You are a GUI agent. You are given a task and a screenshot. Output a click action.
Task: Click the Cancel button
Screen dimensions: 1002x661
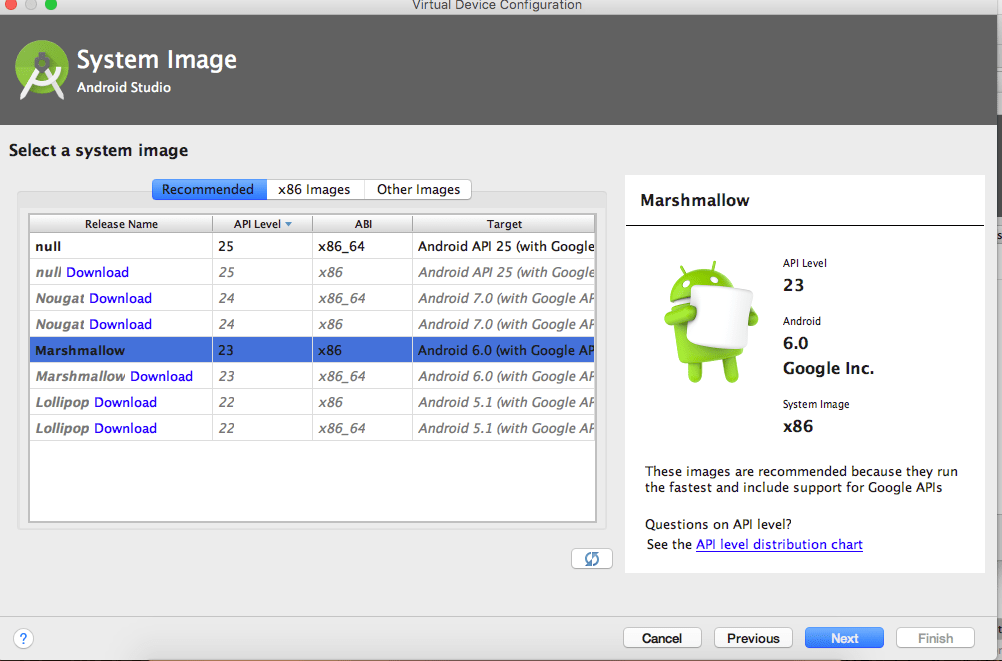[662, 638]
